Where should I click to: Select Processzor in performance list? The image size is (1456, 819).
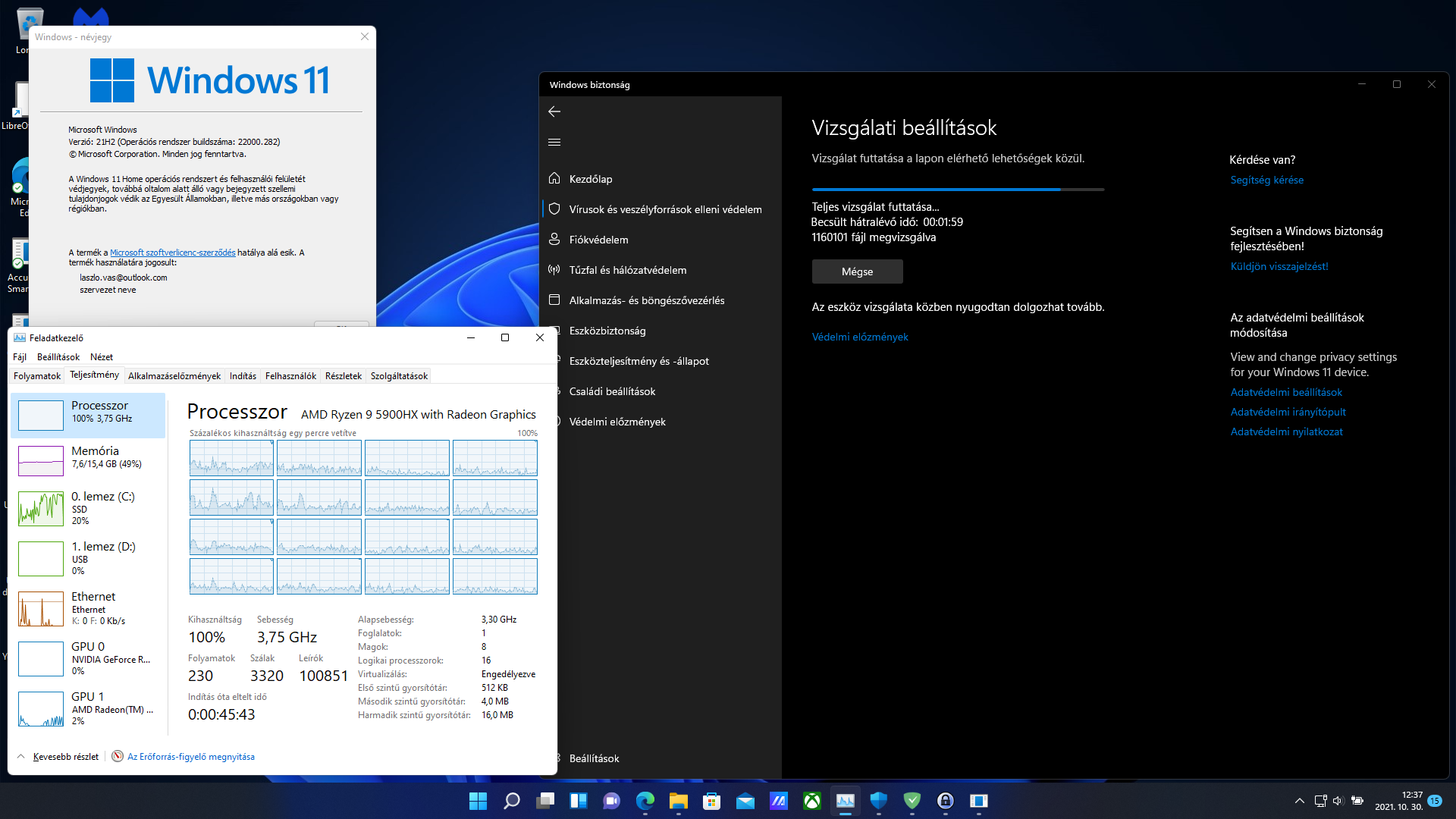coord(88,415)
